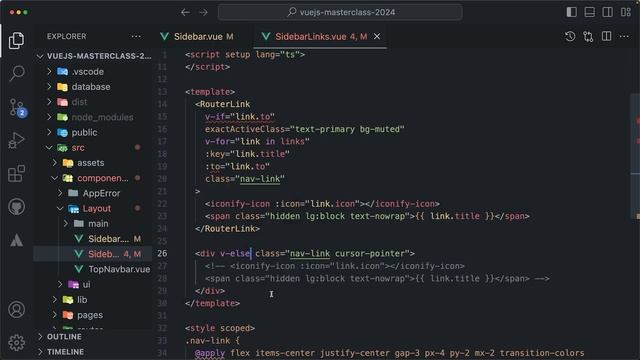Click '<style scoped>' tag text
The height and width of the screenshot is (360, 640).
pyautogui.click(x=220, y=328)
